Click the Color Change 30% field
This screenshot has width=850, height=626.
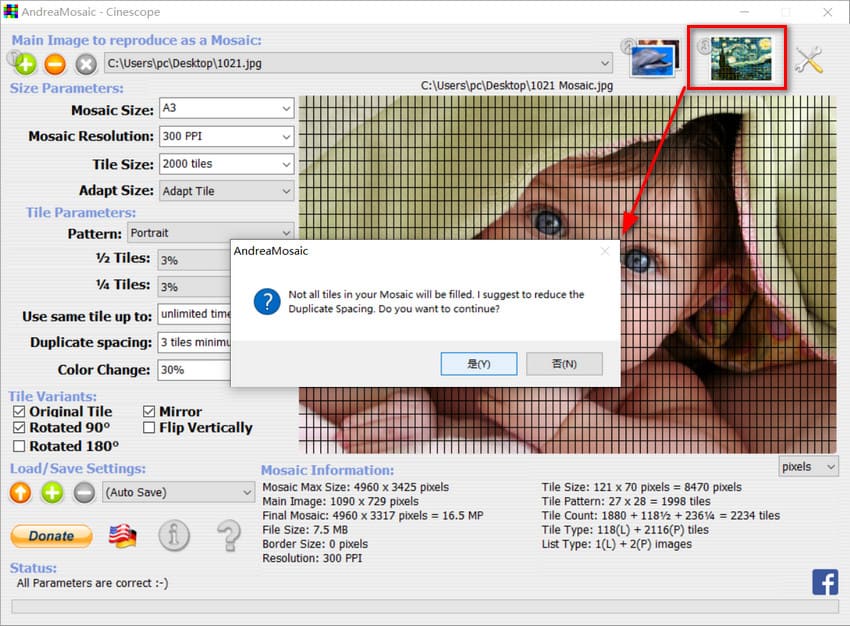[194, 370]
